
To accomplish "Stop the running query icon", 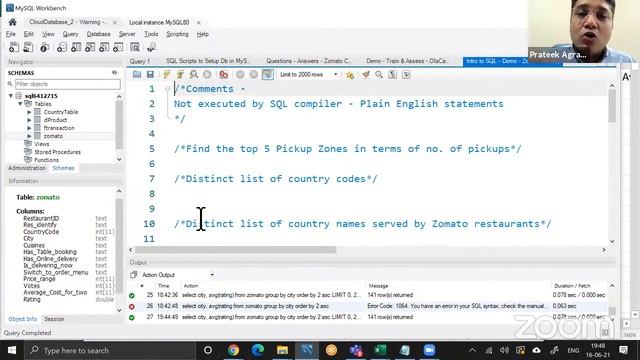I will pyautogui.click(x=207, y=74).
